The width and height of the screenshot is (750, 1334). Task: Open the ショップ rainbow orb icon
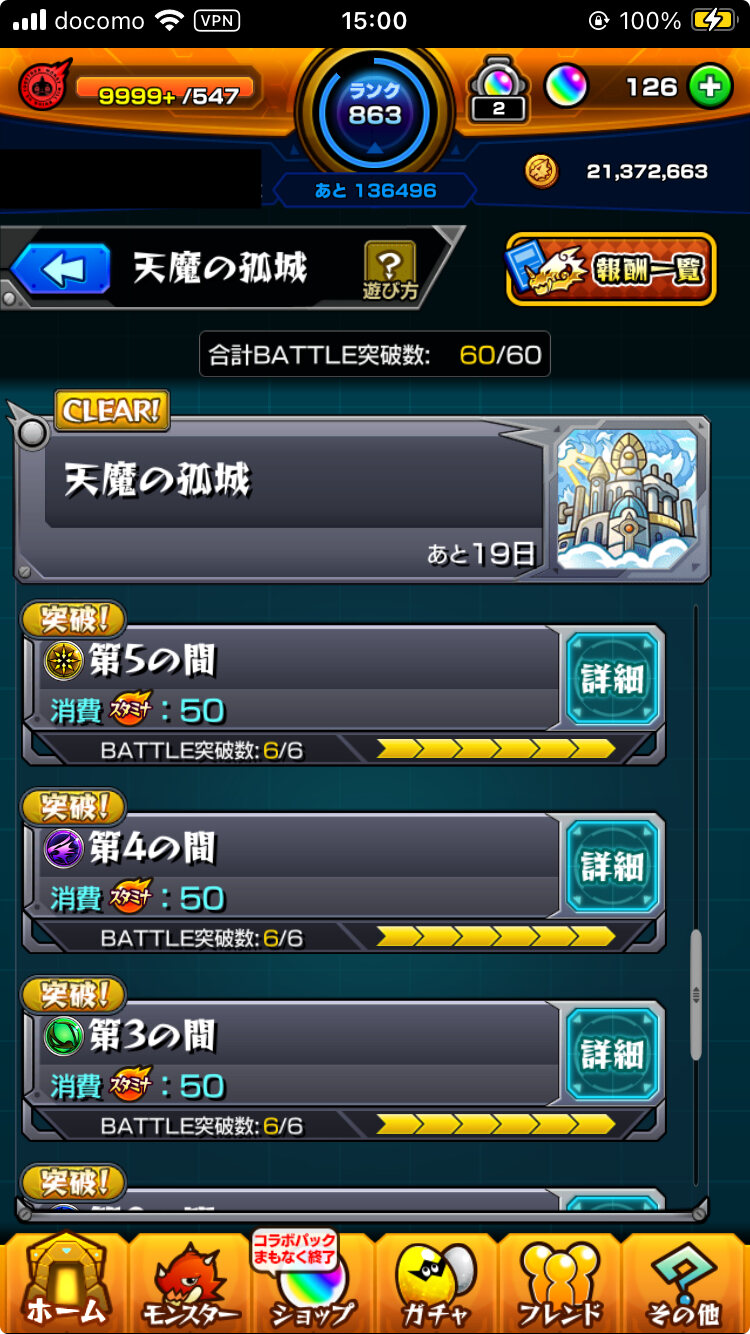pyautogui.click(x=312, y=1282)
